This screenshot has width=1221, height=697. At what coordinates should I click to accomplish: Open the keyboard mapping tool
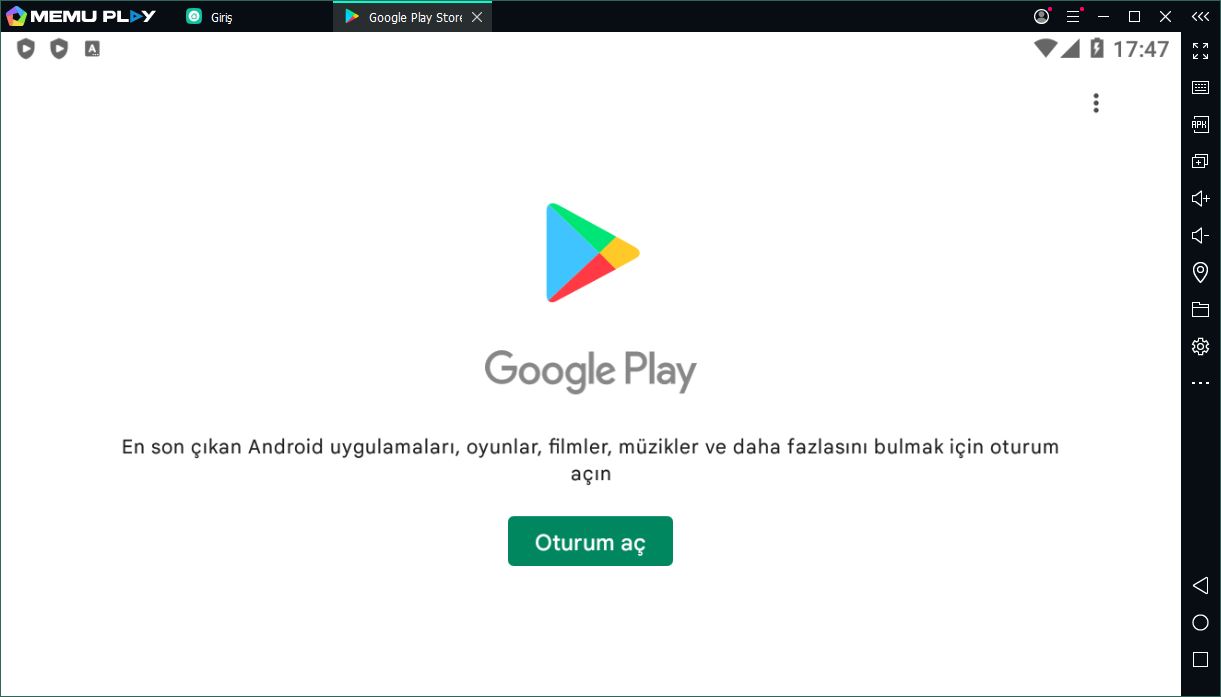[1200, 87]
